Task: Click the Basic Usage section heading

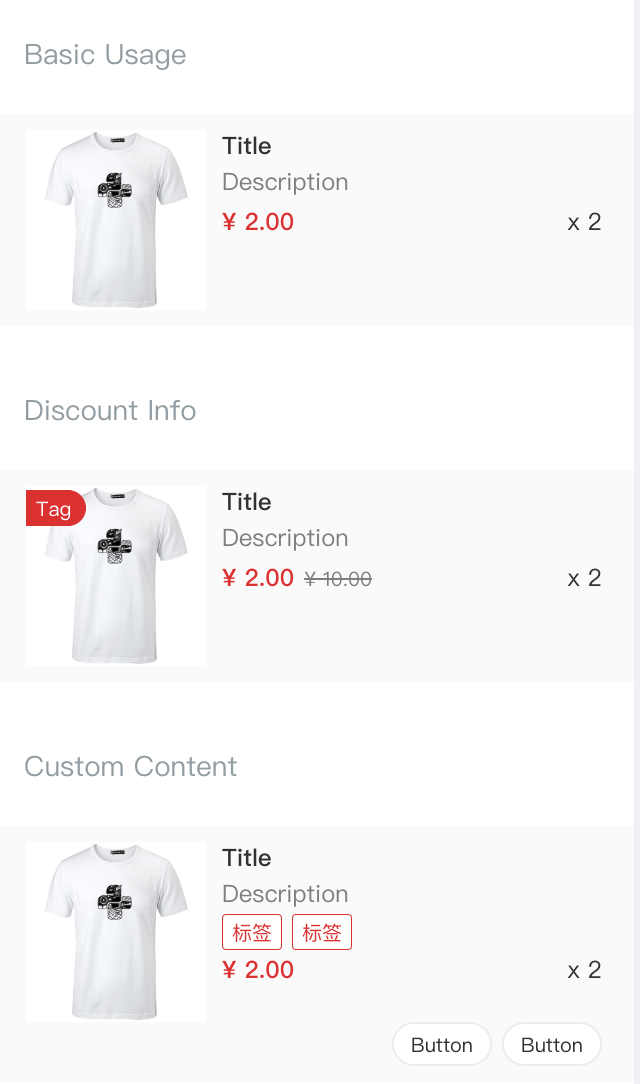Action: point(105,55)
